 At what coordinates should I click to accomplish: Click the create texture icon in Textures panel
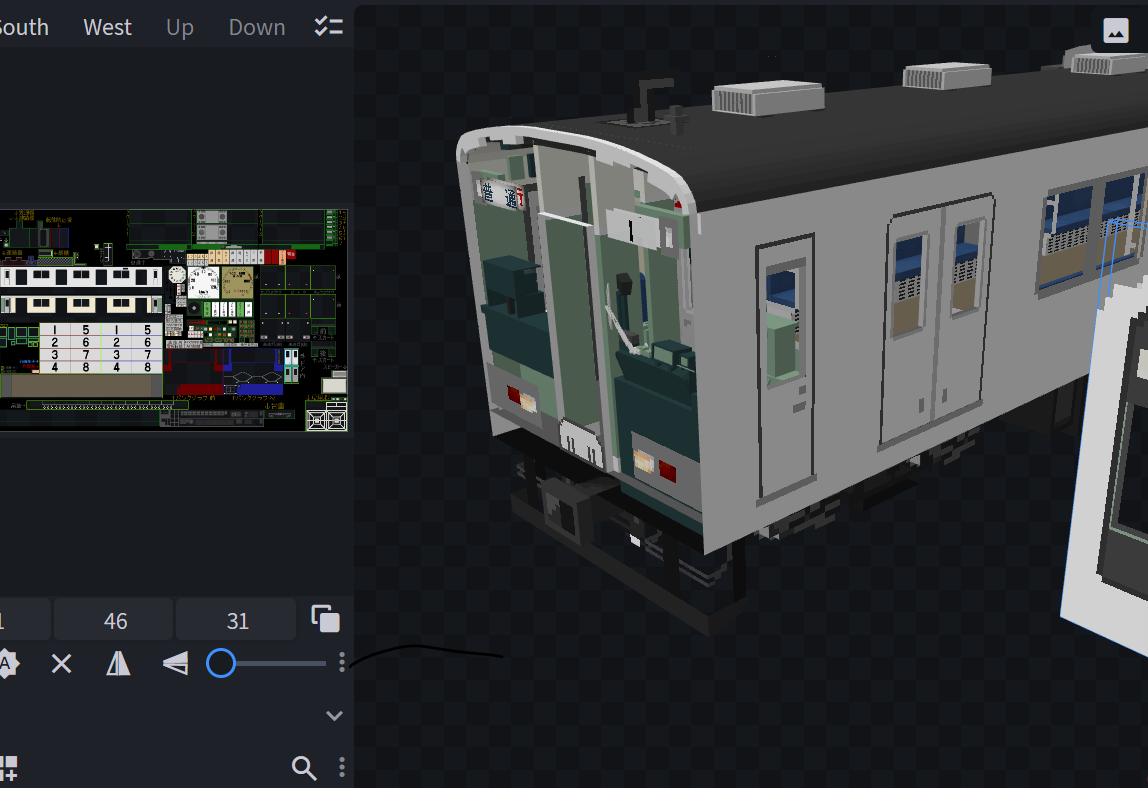[10, 768]
